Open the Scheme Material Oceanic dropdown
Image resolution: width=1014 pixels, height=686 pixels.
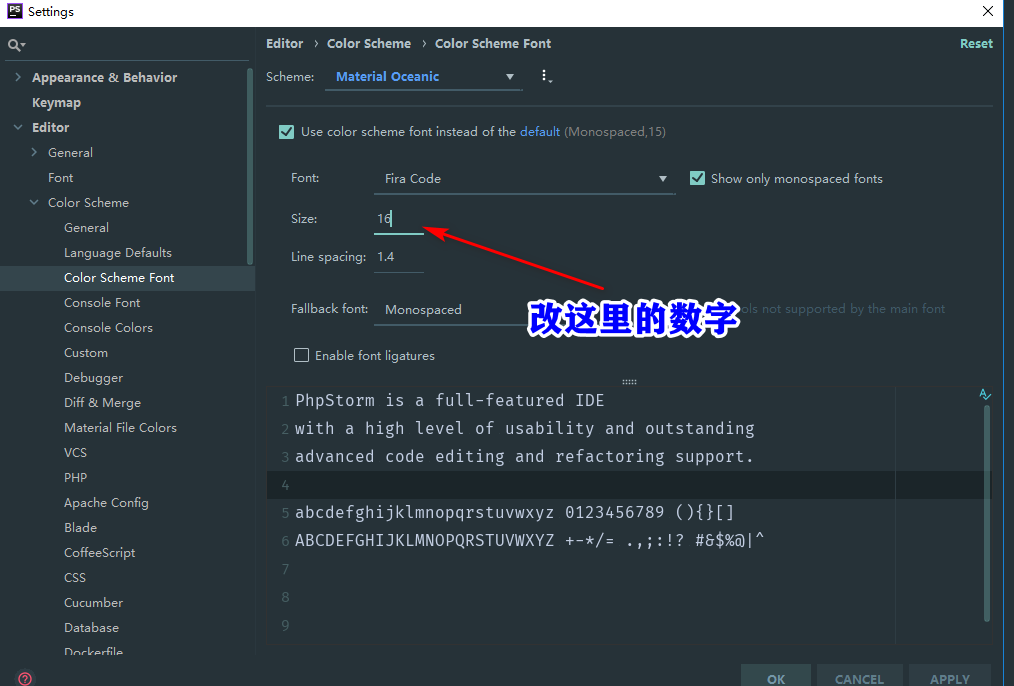point(424,77)
